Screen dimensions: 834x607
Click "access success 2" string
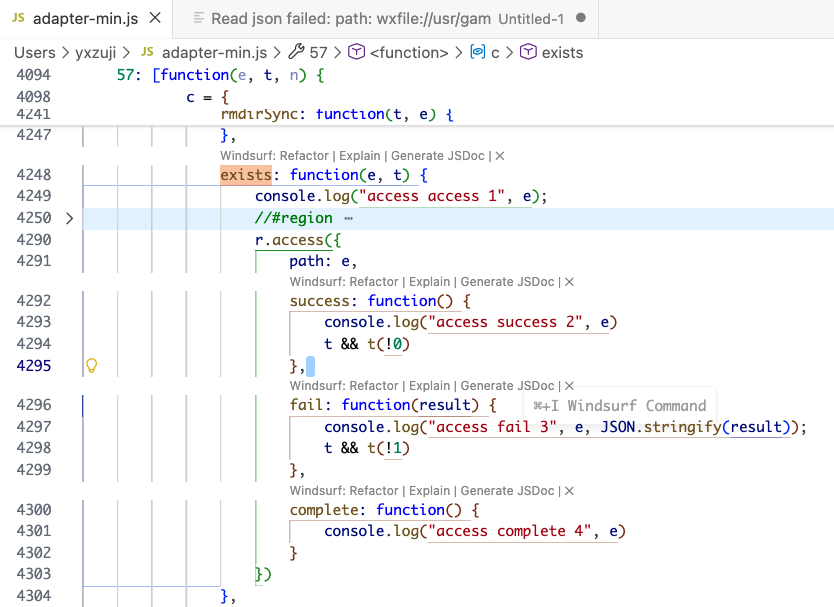pyautogui.click(x=505, y=322)
